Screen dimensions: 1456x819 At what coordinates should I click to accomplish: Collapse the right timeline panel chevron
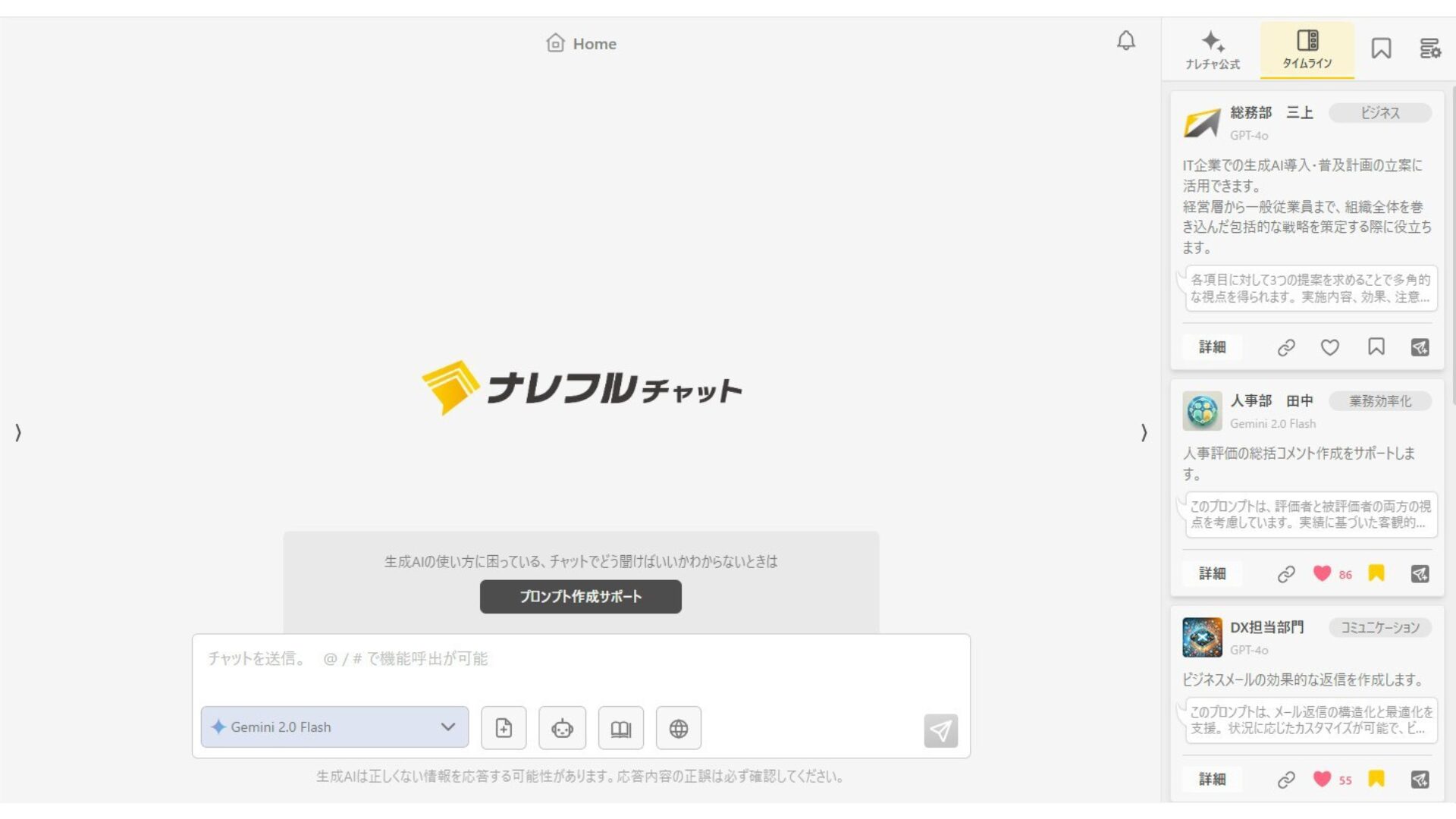pyautogui.click(x=1144, y=432)
